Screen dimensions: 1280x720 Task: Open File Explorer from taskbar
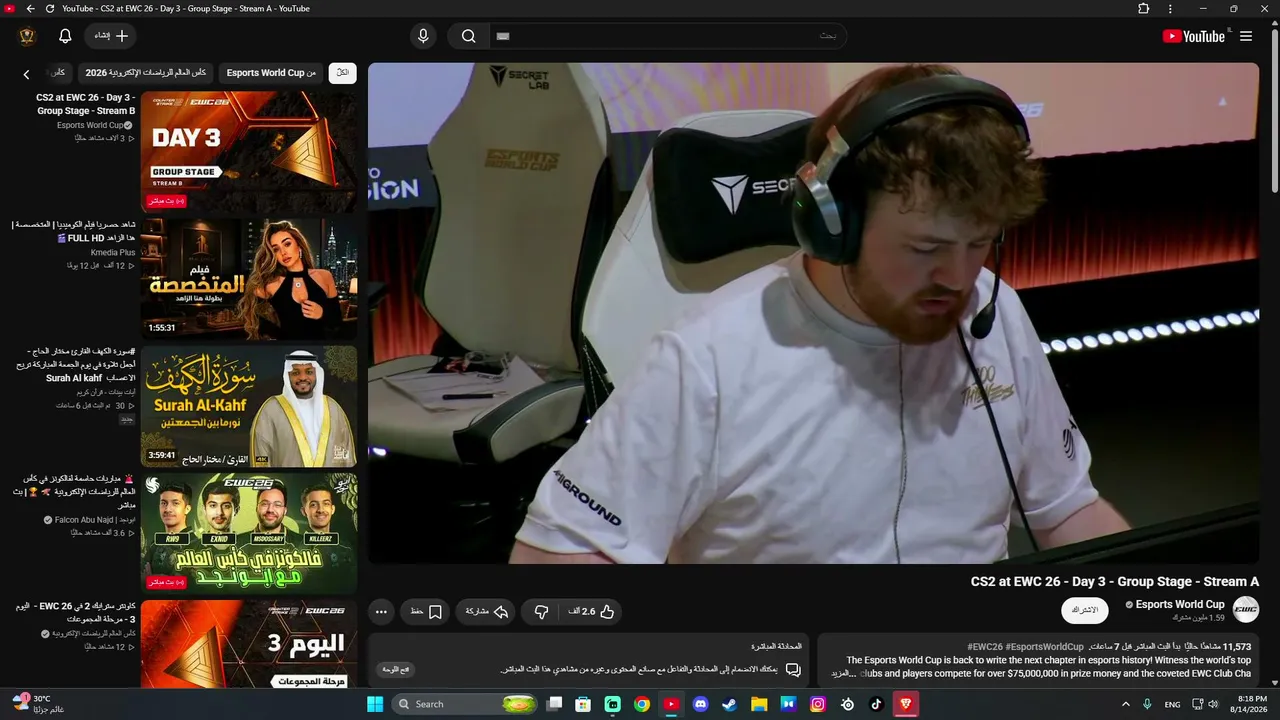tap(759, 704)
